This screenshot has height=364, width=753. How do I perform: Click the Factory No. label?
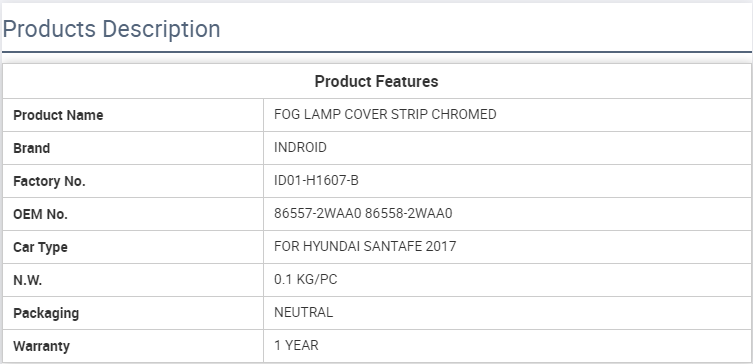point(49,182)
